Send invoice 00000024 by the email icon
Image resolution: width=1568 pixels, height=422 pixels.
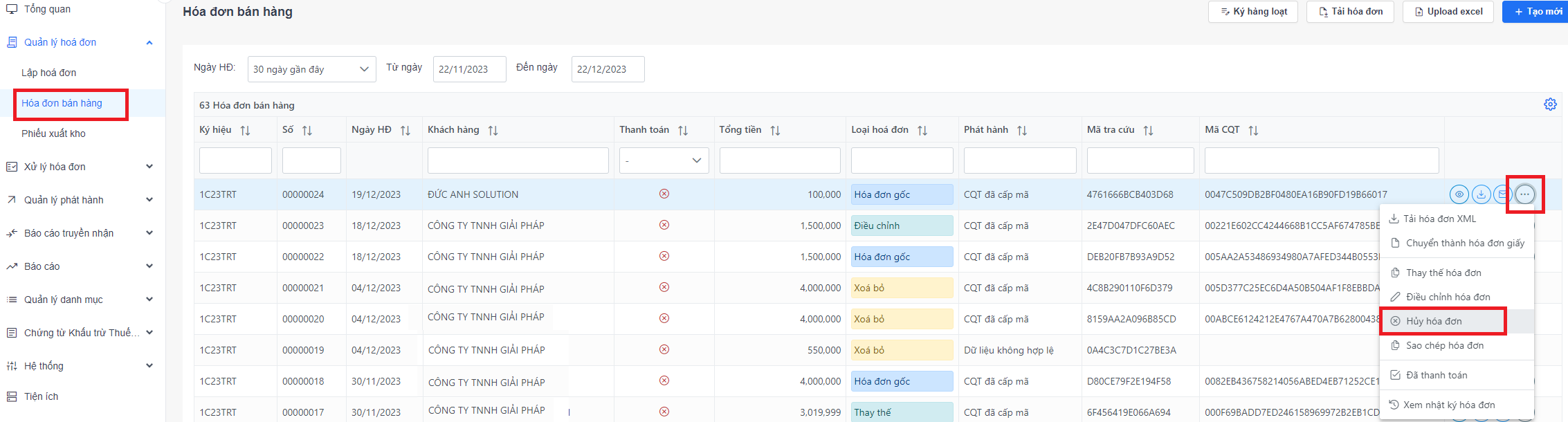coord(1502,194)
